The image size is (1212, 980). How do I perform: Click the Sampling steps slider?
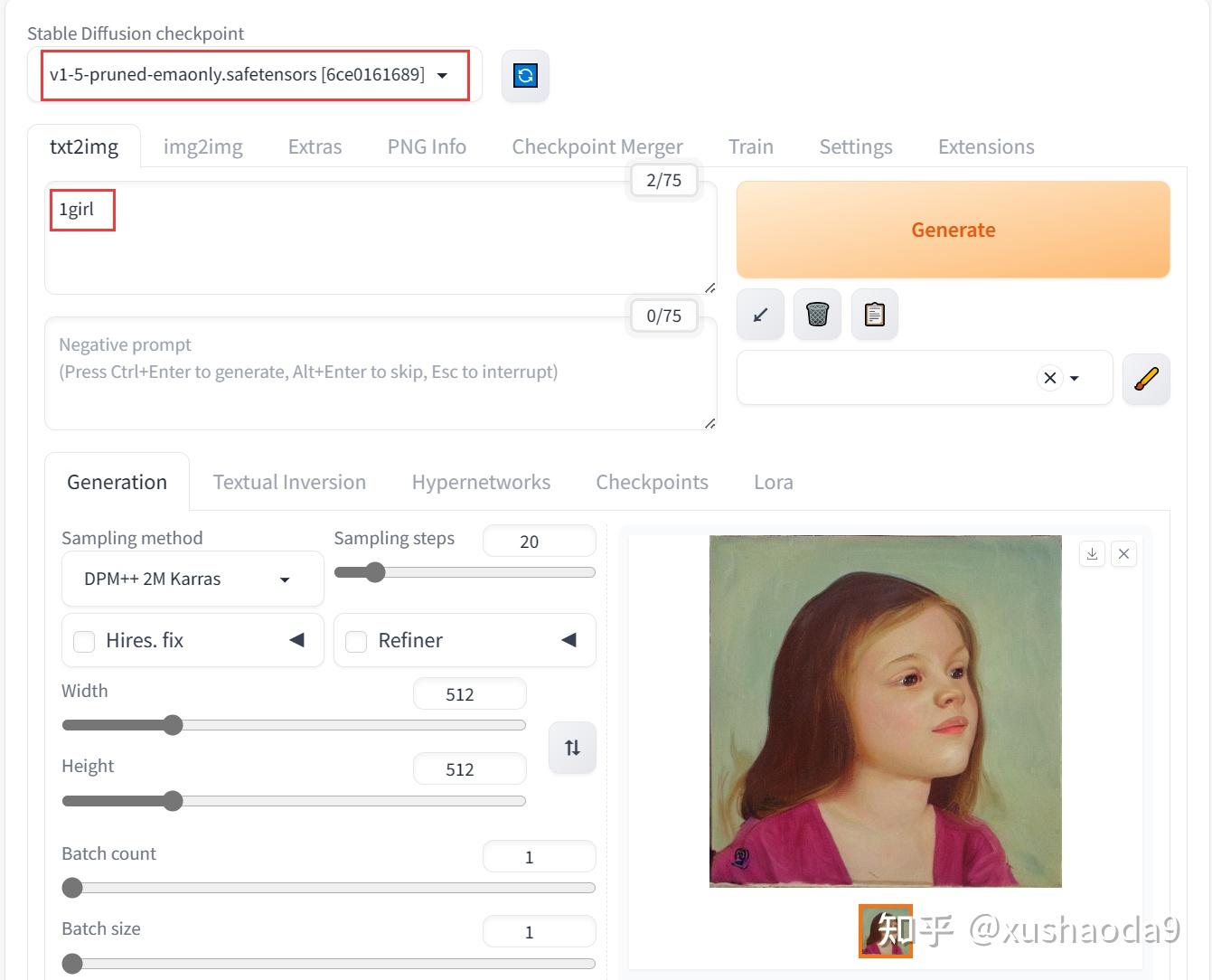tap(465, 572)
